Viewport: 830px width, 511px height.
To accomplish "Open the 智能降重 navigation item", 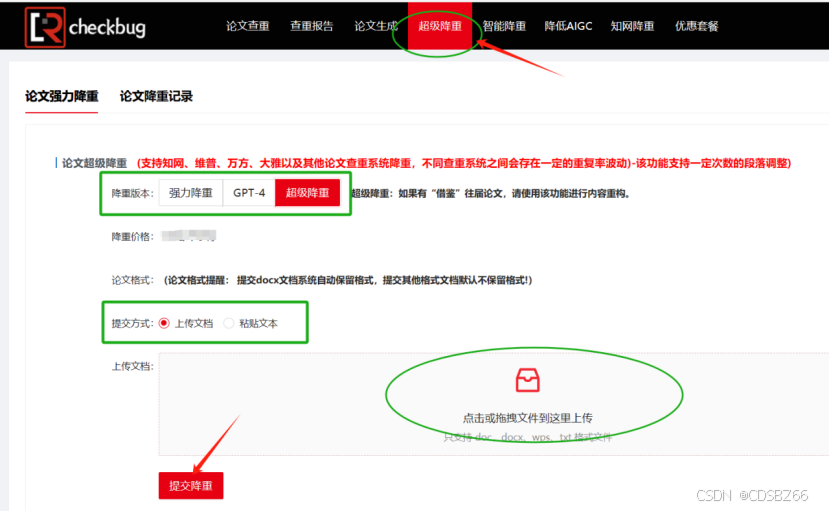I will point(504,26).
